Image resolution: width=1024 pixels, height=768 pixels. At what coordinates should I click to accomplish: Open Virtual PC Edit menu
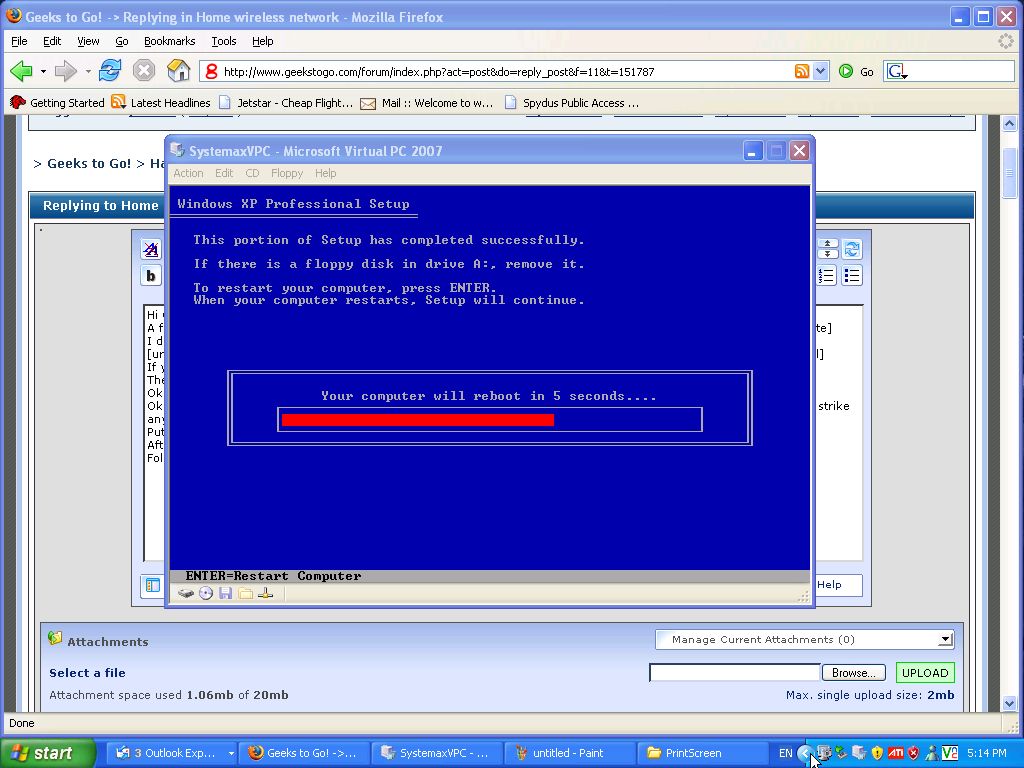(224, 173)
